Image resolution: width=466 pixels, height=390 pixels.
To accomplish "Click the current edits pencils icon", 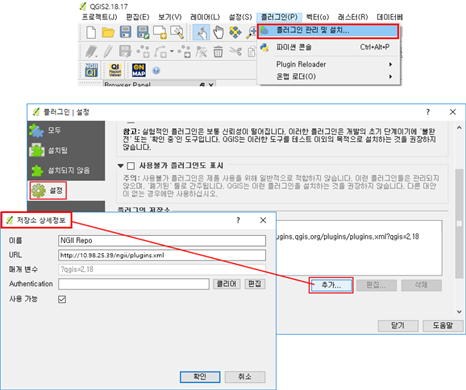I will tap(91, 52).
